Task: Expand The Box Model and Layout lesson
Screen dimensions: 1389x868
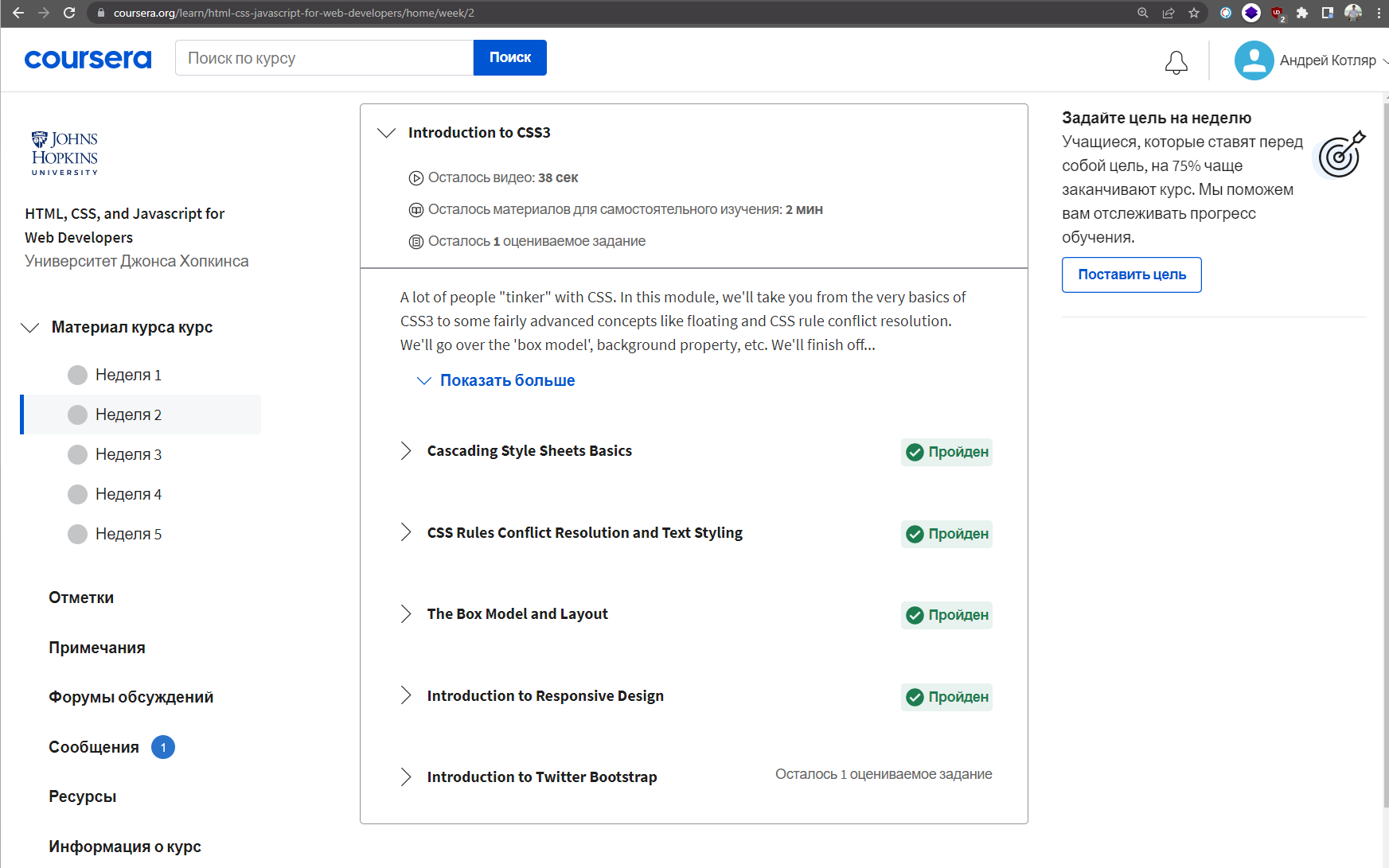Action: (406, 614)
